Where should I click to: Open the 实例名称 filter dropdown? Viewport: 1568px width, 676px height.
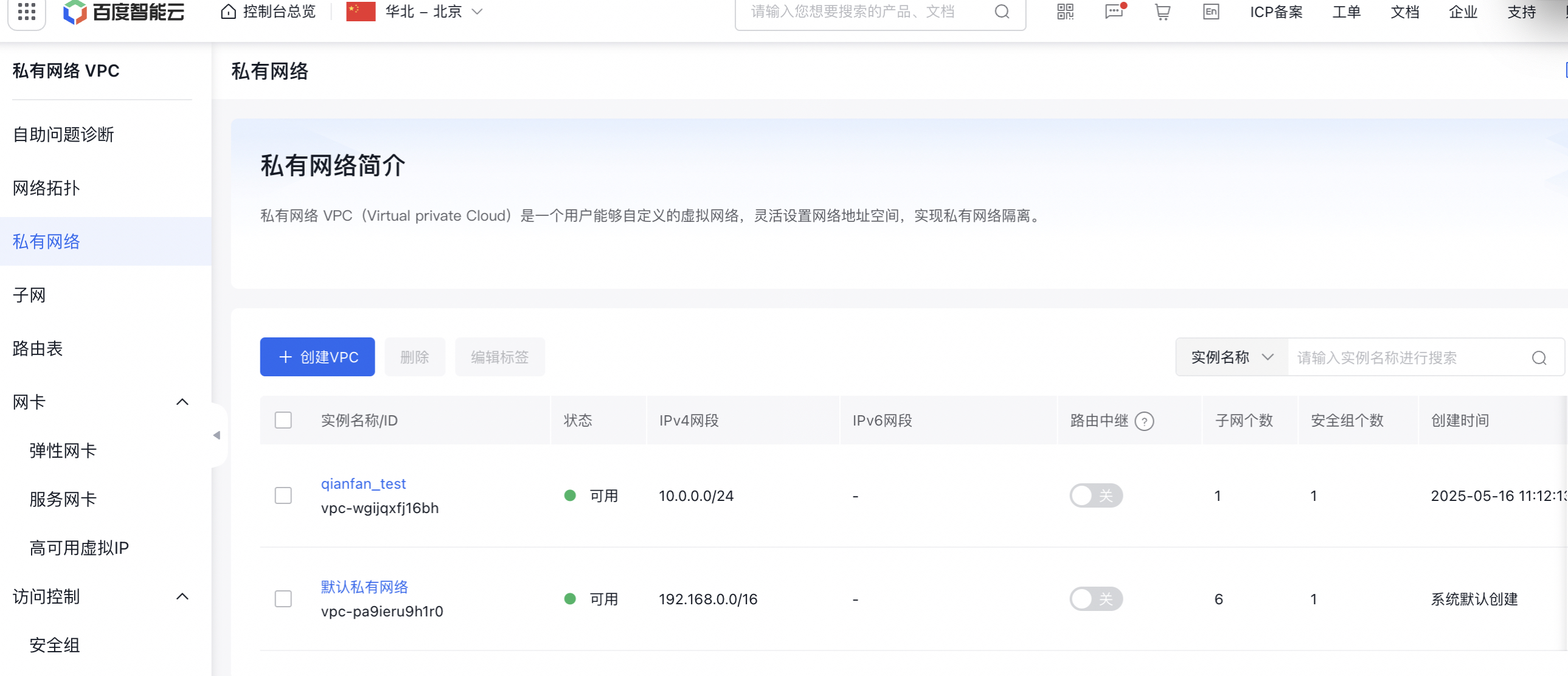(x=1232, y=357)
